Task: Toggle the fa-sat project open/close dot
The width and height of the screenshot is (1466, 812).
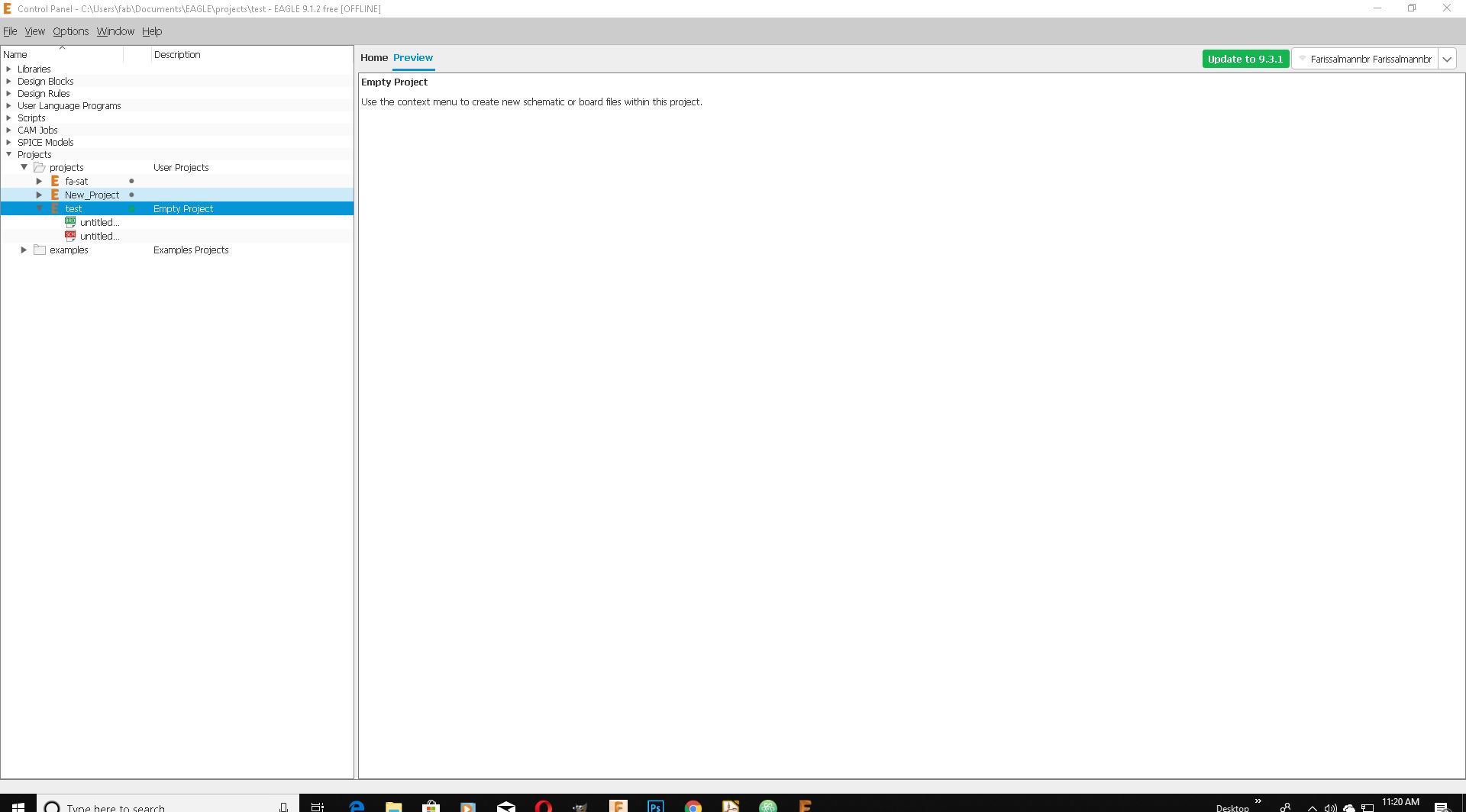Action: click(131, 182)
